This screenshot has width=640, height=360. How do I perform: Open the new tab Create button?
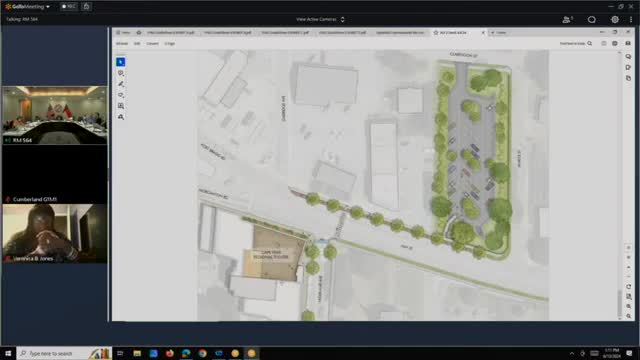pos(499,33)
